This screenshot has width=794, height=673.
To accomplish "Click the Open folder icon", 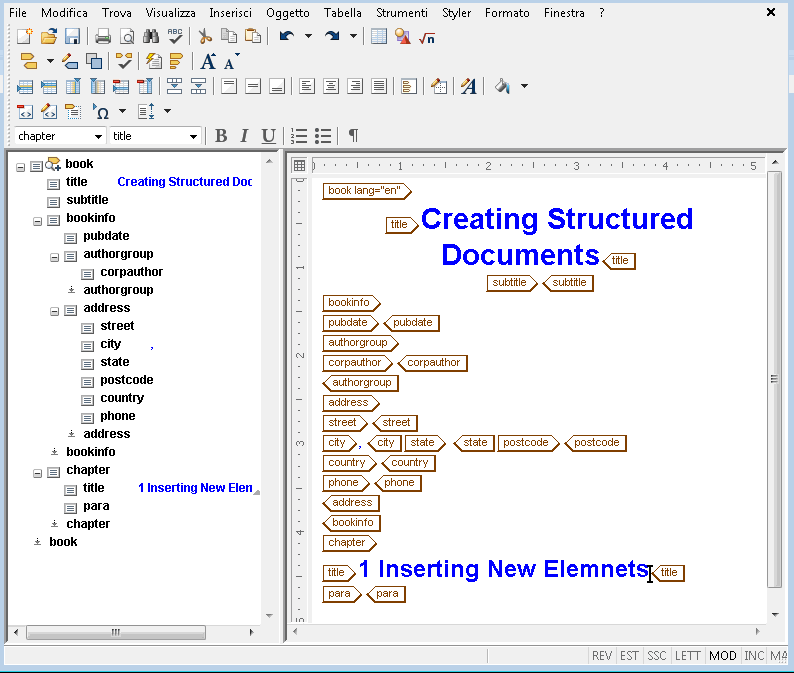I will [x=49, y=36].
